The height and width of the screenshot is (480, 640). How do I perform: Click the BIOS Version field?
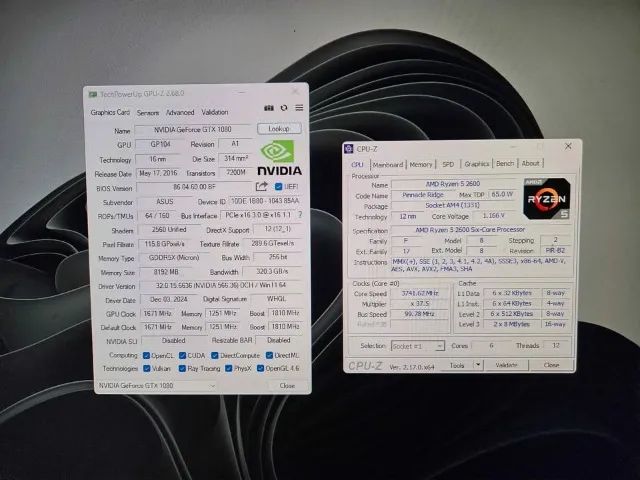pyautogui.click(x=194, y=187)
